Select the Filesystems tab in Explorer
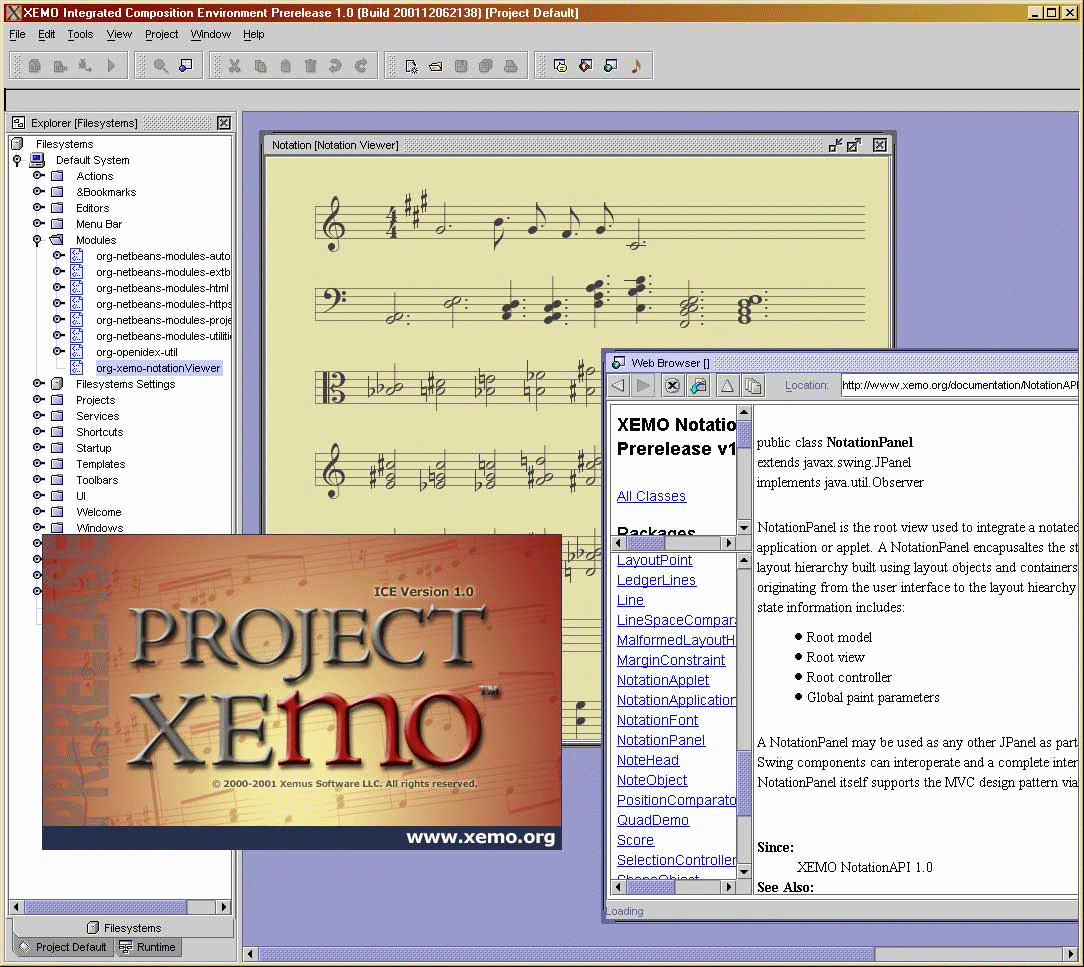 point(124,928)
